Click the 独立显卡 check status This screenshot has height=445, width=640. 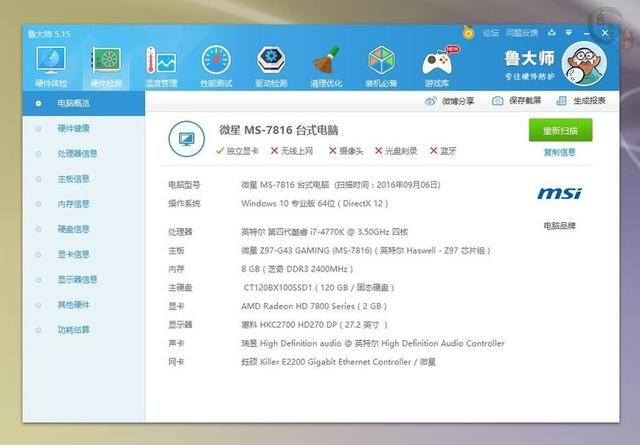click(x=237, y=151)
